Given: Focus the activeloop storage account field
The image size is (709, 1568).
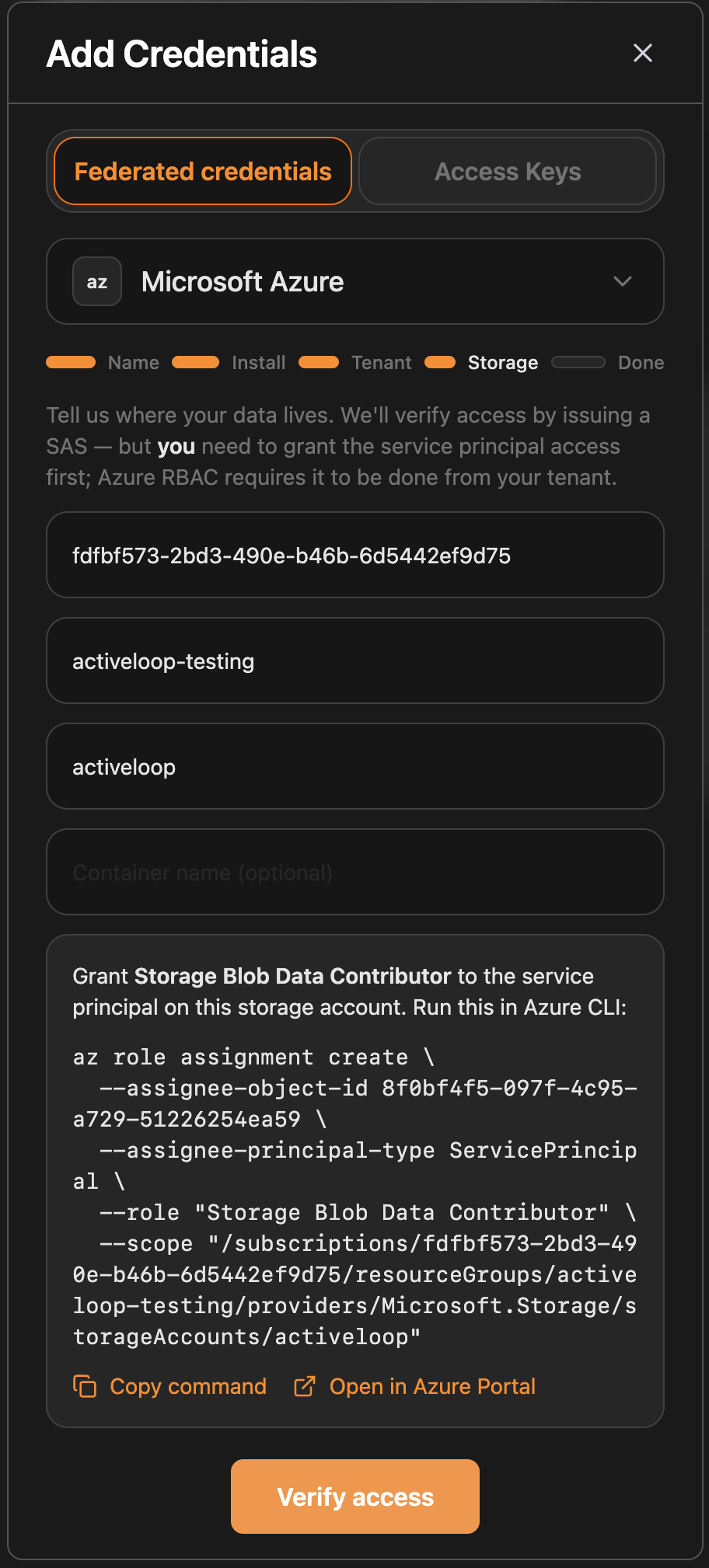Looking at the screenshot, I should (x=355, y=766).
